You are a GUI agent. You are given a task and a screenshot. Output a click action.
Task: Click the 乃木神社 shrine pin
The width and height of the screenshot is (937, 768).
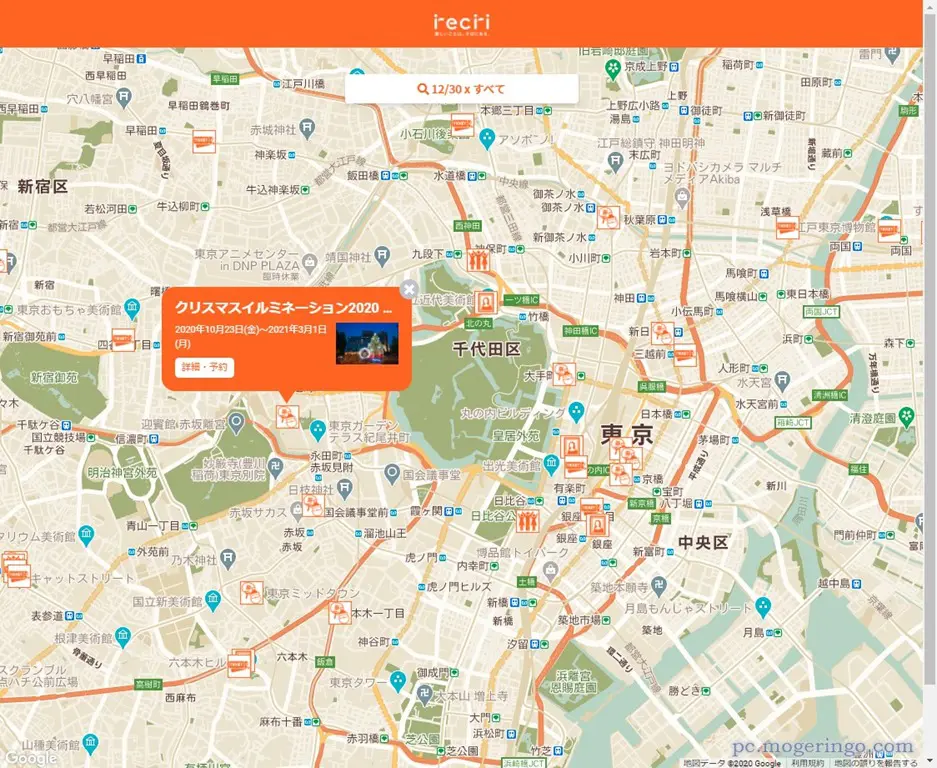pos(228,559)
